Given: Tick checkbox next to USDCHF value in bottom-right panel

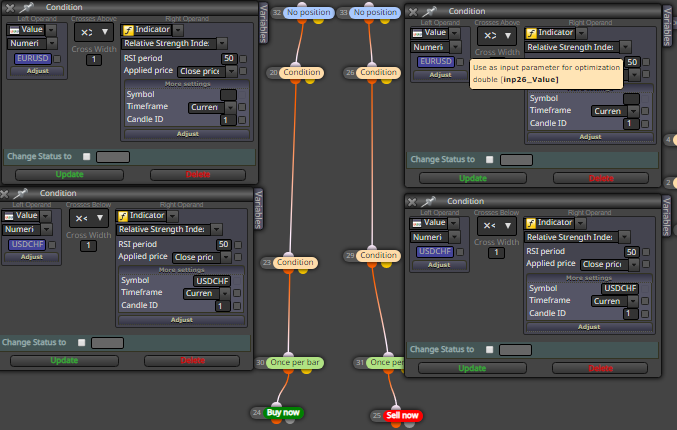Looking at the screenshot, I should [x=460, y=251].
